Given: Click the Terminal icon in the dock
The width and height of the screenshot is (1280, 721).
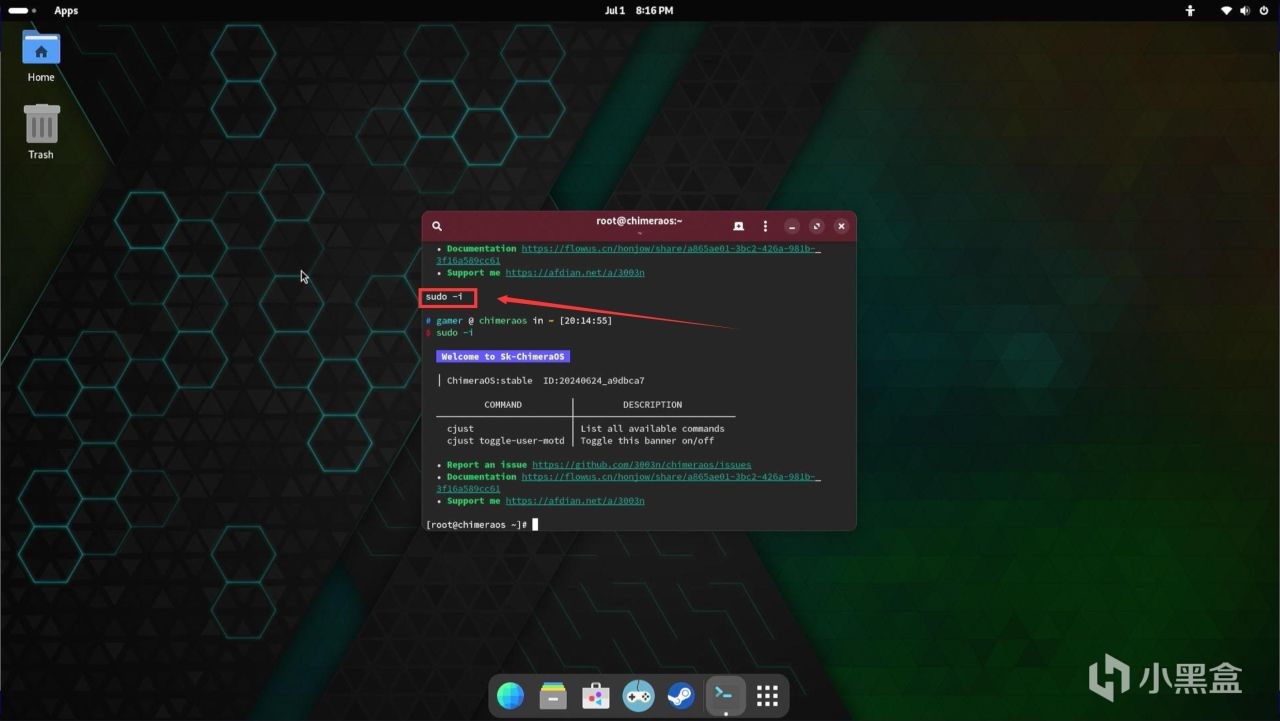Looking at the screenshot, I should tap(725, 696).
